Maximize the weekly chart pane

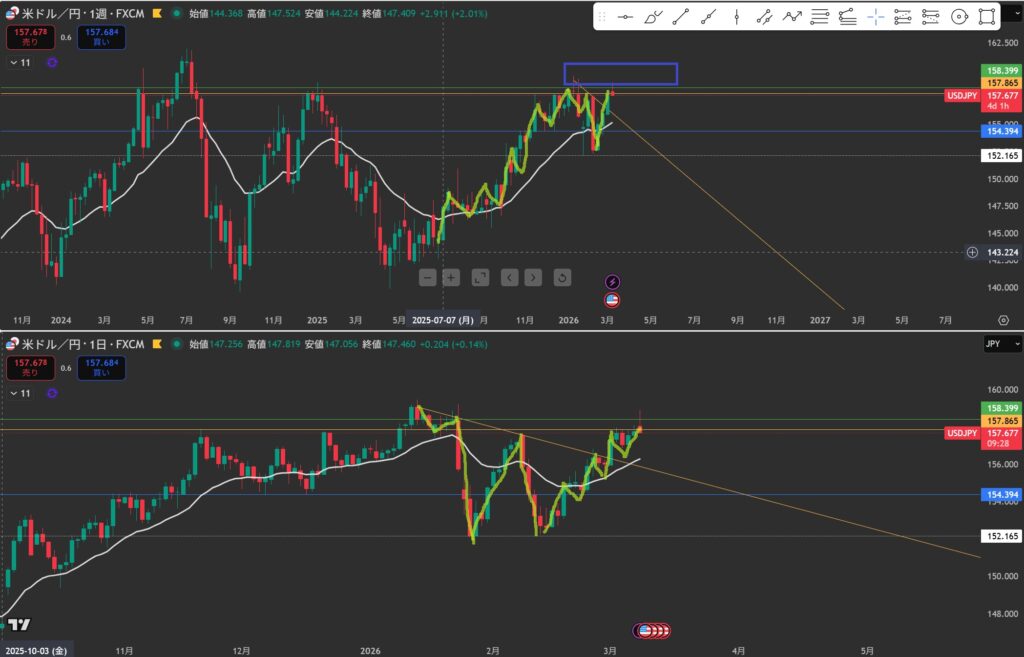tap(480, 277)
